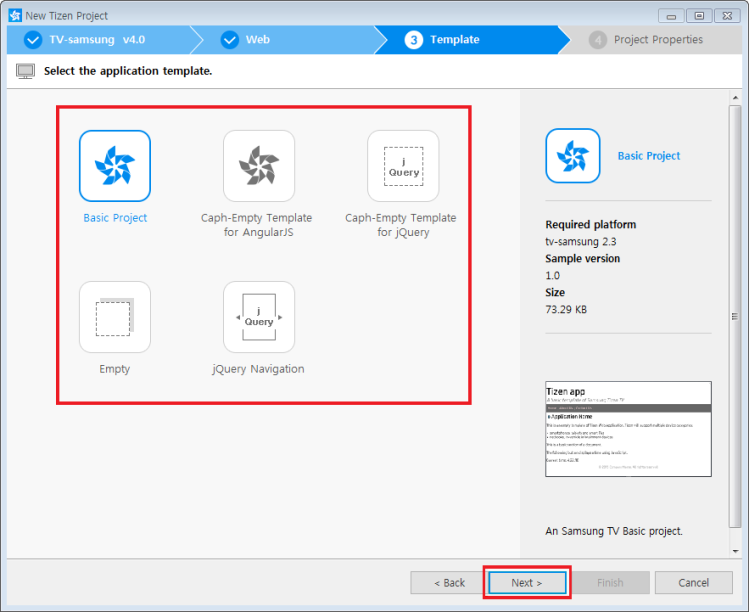This screenshot has width=749, height=612.
Task: Maximize the New Tizen Project window
Action: [699, 16]
